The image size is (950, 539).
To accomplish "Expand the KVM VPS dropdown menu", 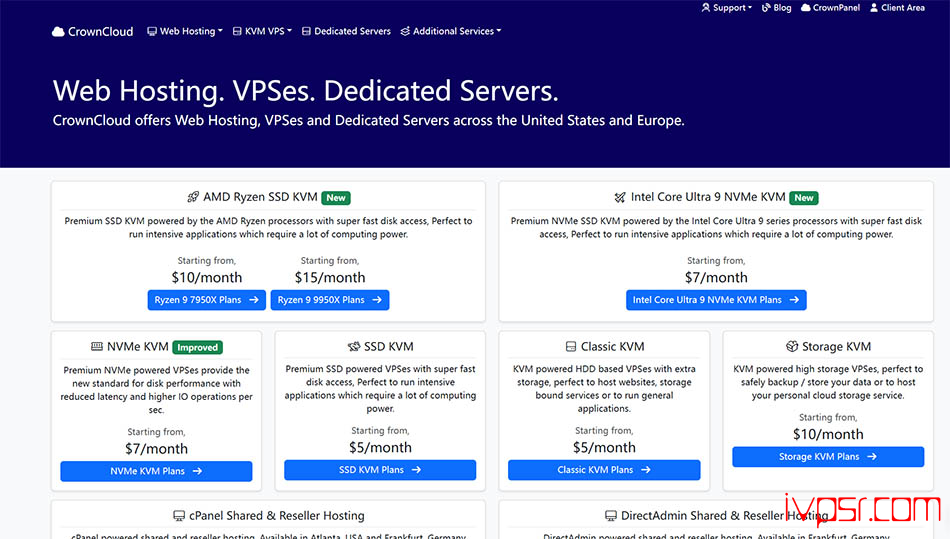I will (262, 31).
